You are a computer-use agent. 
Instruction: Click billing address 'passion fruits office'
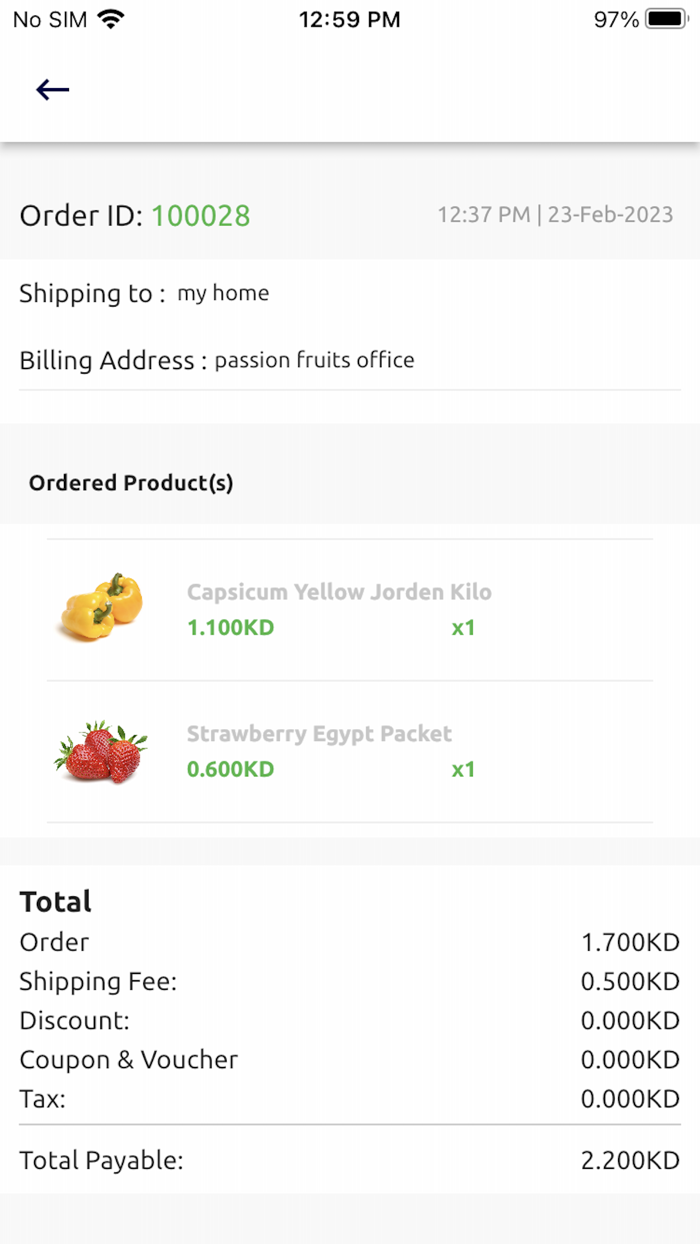coord(316,360)
